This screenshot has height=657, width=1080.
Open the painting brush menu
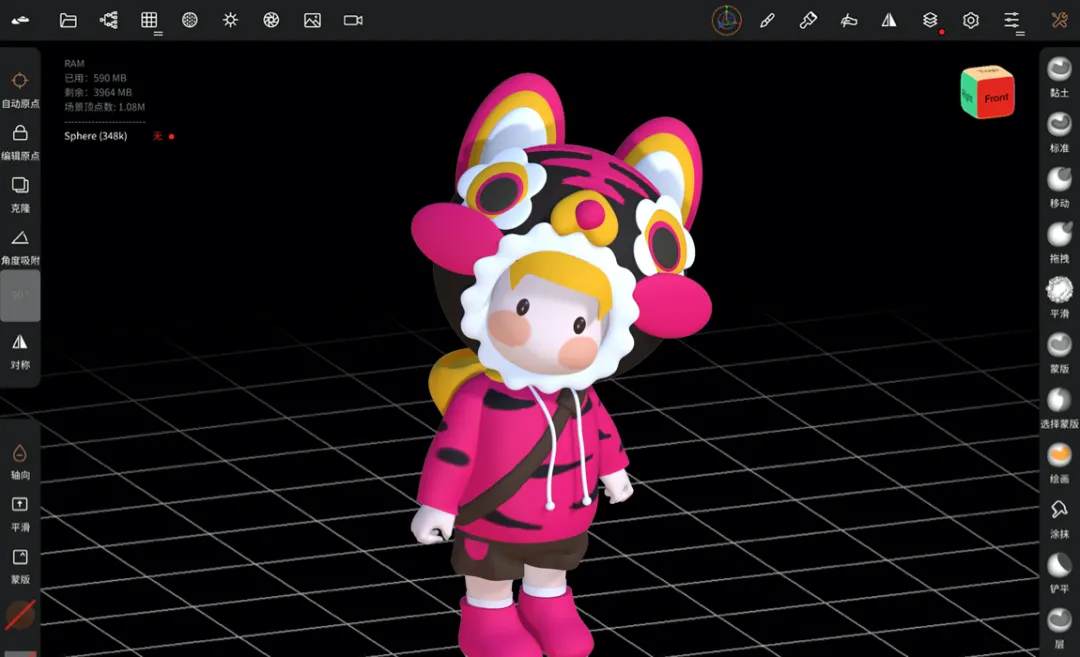point(808,20)
